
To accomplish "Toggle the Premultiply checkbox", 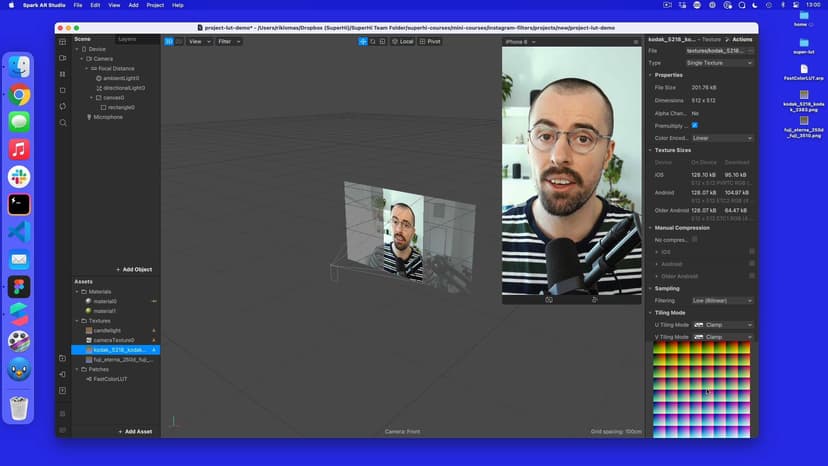I will point(695,125).
